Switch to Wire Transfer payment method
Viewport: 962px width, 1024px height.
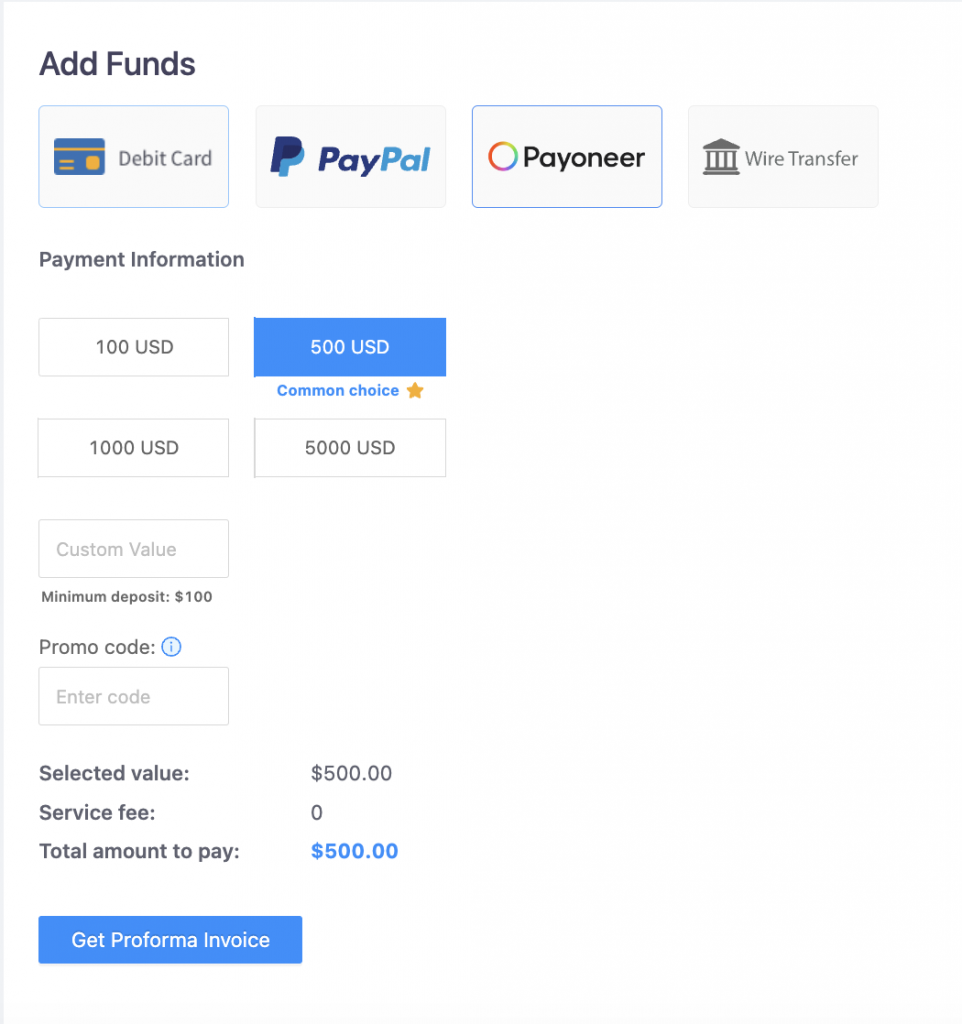801,158
